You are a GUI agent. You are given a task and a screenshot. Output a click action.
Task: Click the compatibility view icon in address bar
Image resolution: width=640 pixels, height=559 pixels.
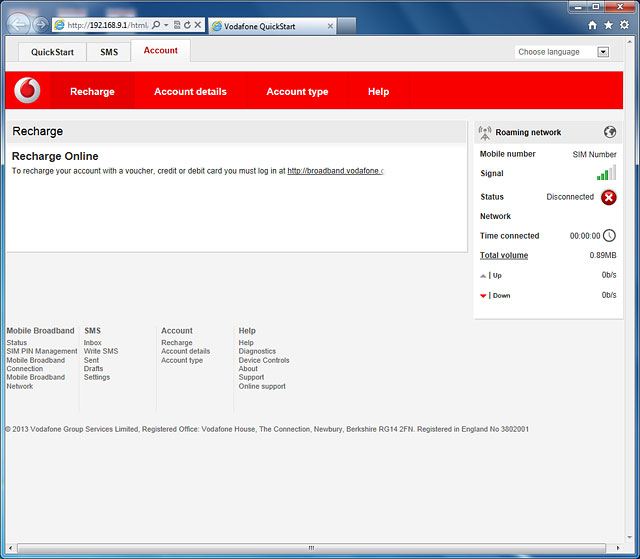pos(177,25)
